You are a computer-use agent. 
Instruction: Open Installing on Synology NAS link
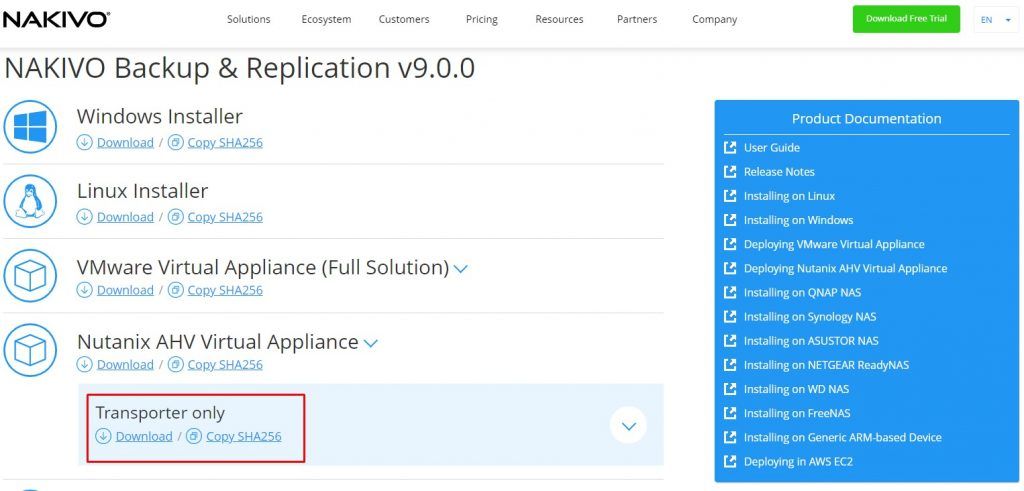tap(810, 317)
